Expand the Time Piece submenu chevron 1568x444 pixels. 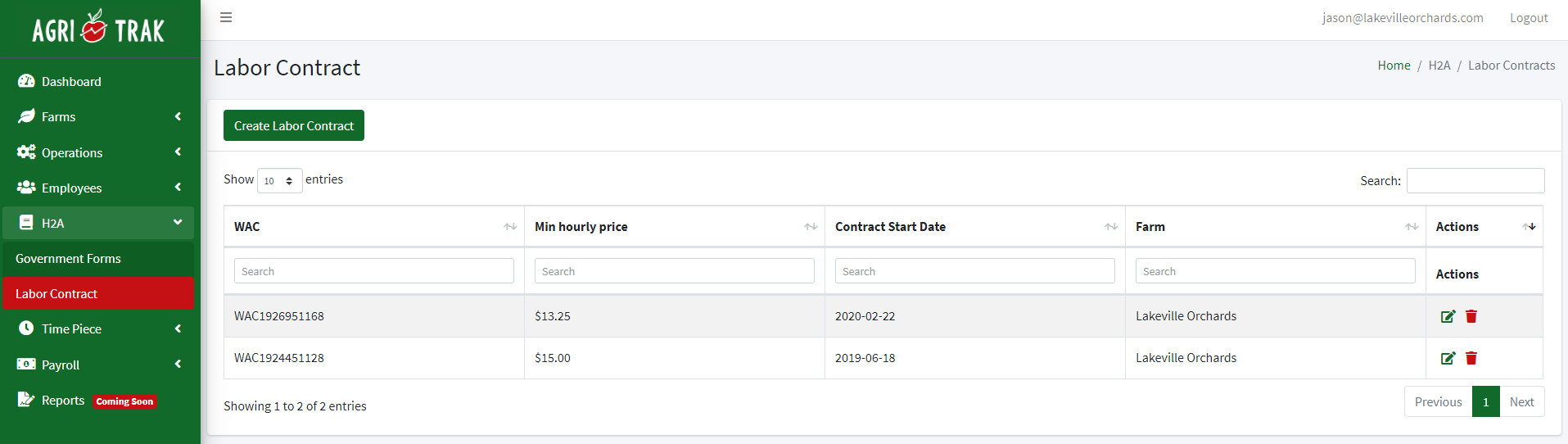(x=178, y=328)
